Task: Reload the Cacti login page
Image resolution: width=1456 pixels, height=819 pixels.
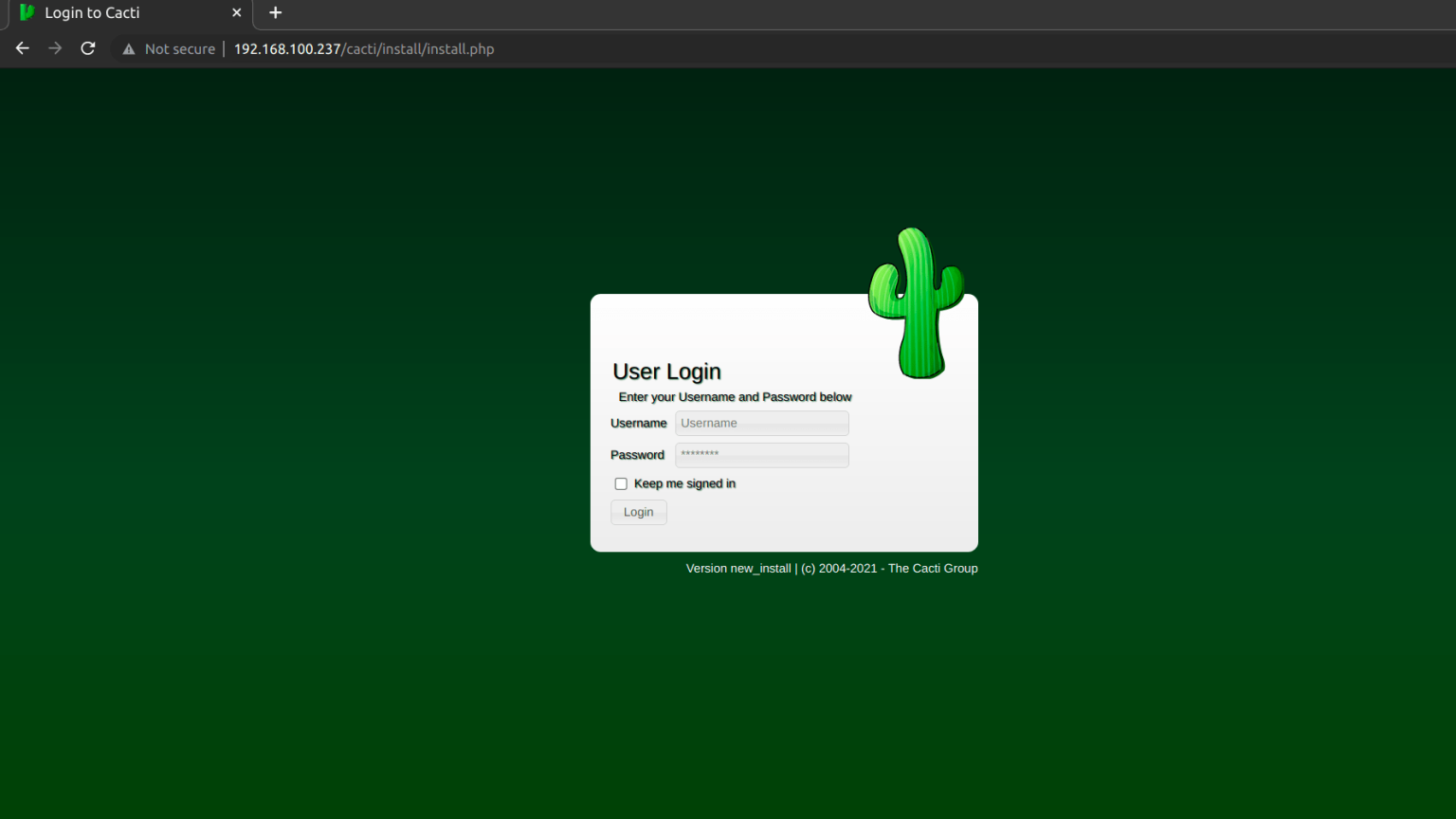Action: pos(87,47)
